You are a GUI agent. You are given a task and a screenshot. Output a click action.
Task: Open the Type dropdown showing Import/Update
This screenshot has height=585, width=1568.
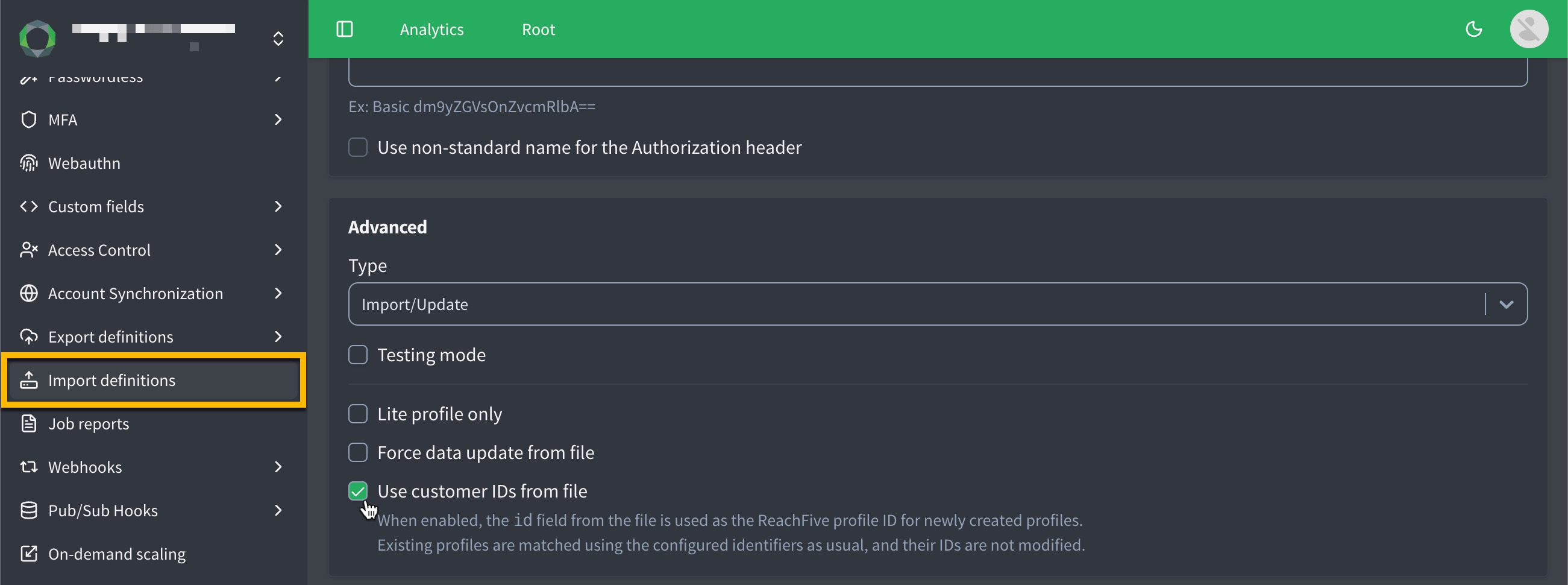click(x=938, y=304)
